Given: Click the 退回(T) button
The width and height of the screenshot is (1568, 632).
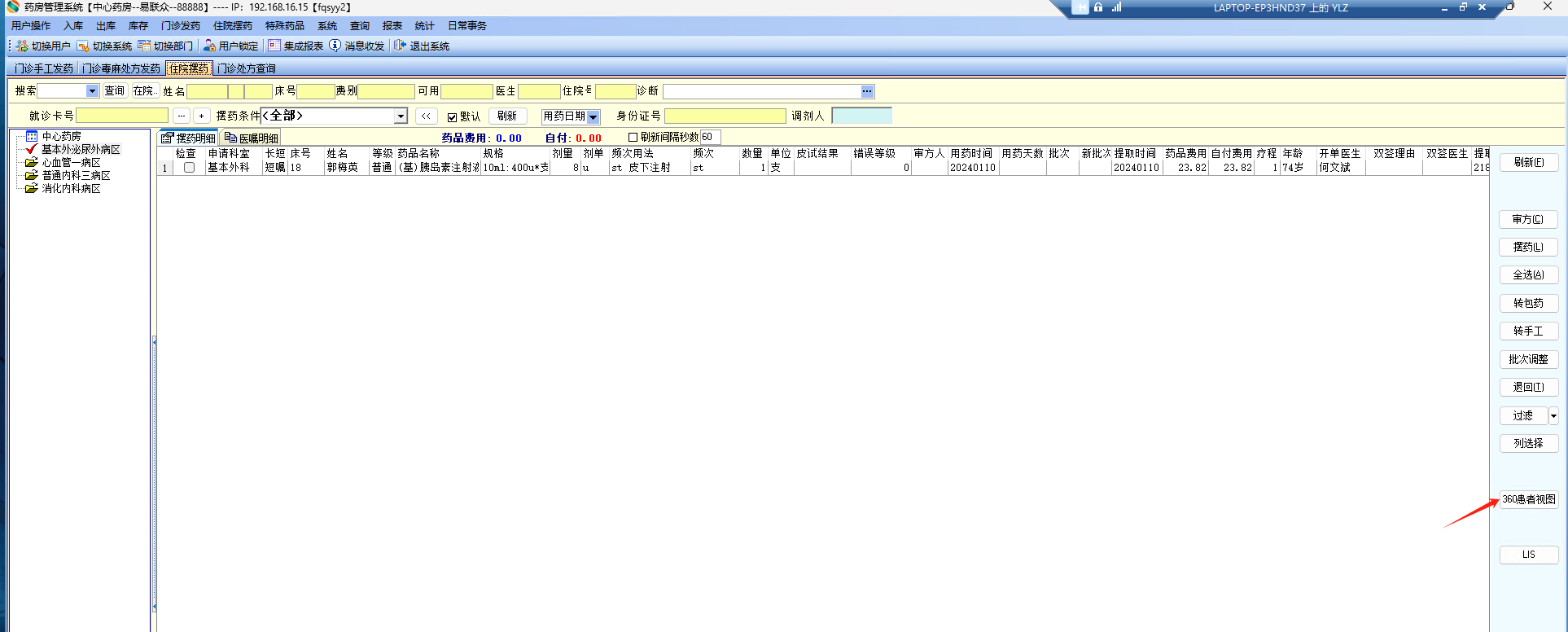Looking at the screenshot, I should tap(1529, 387).
